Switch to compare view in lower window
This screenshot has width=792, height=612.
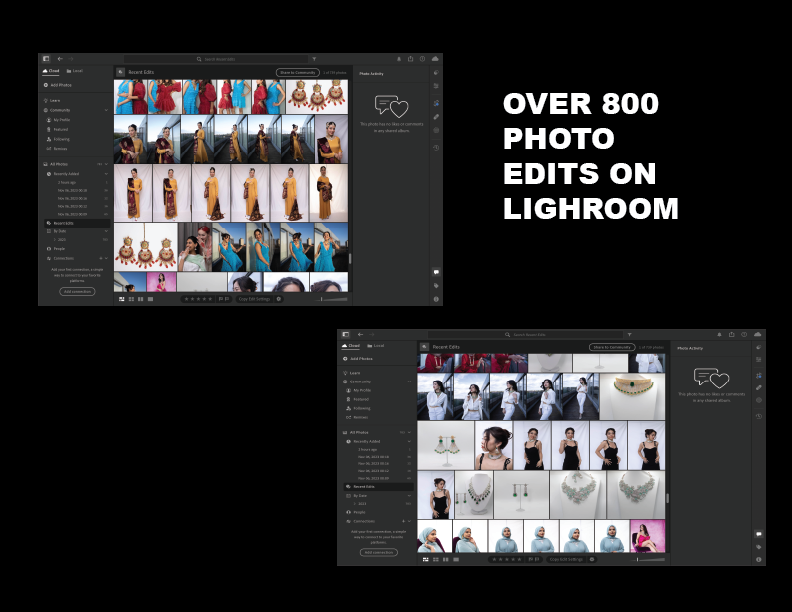[446, 559]
